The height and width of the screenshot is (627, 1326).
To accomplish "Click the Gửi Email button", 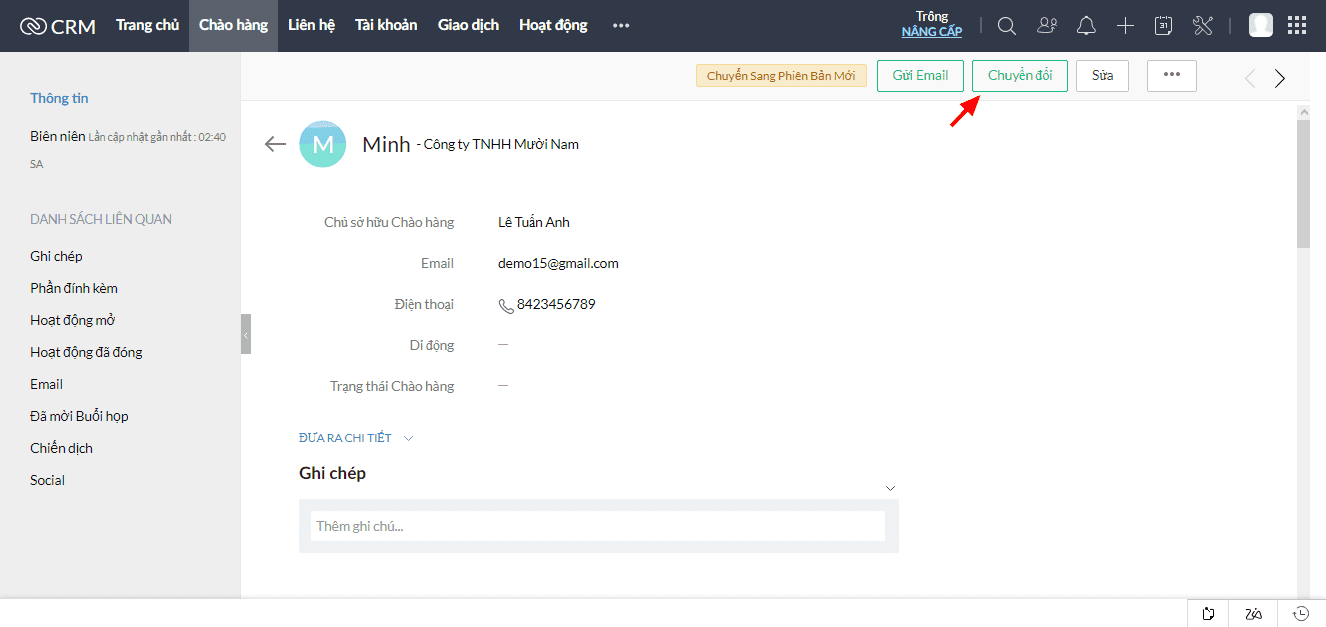I will click(920, 76).
